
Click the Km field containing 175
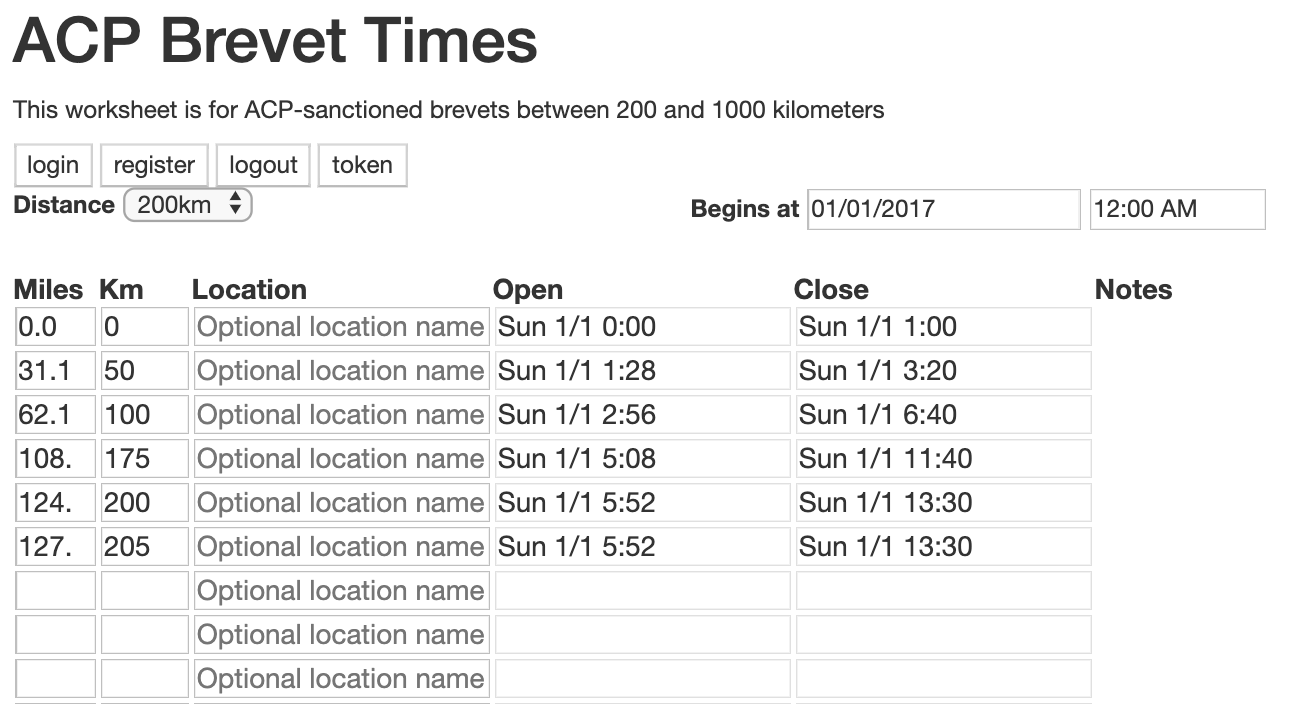pos(145,459)
